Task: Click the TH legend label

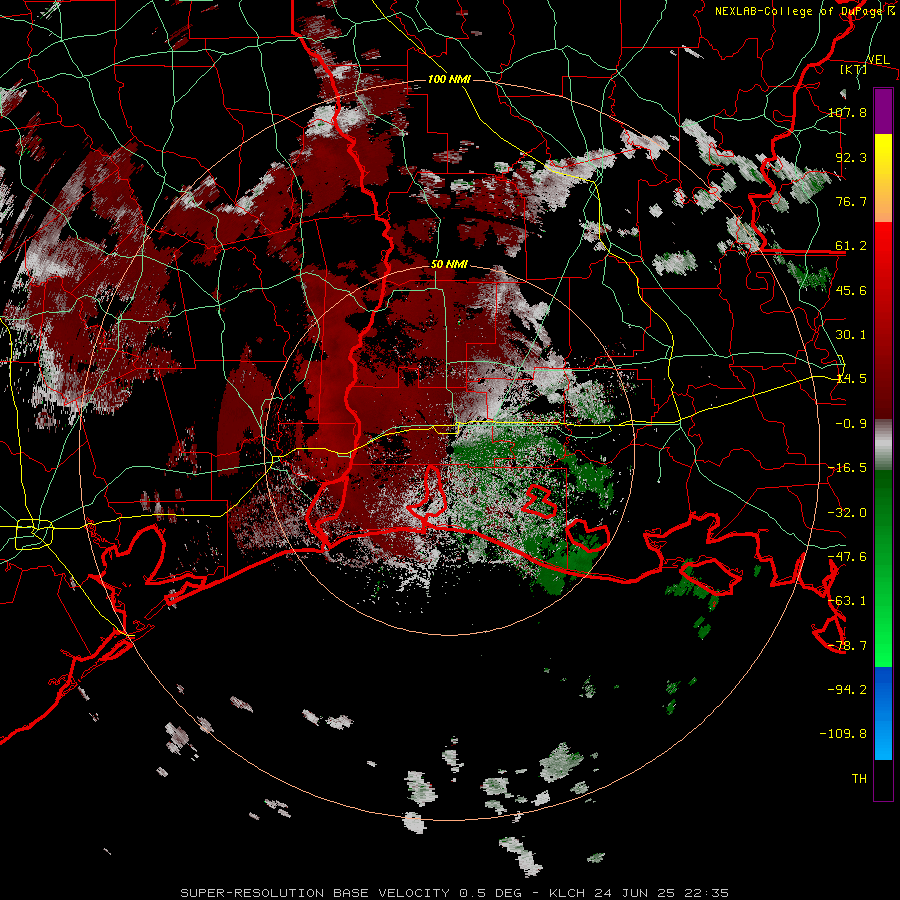Action: click(x=859, y=779)
